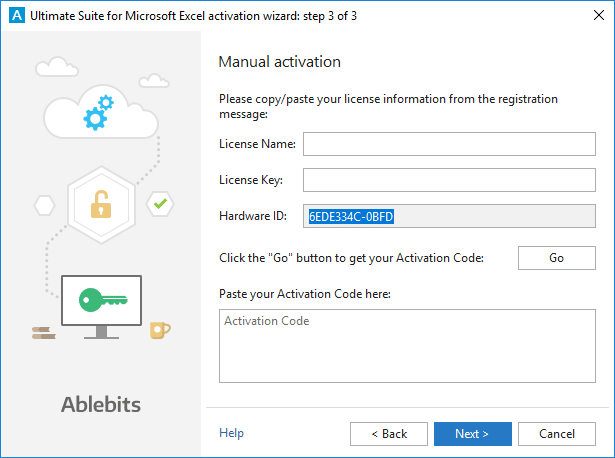
Task: Click the Ablebits brand text
Action: click(x=101, y=405)
